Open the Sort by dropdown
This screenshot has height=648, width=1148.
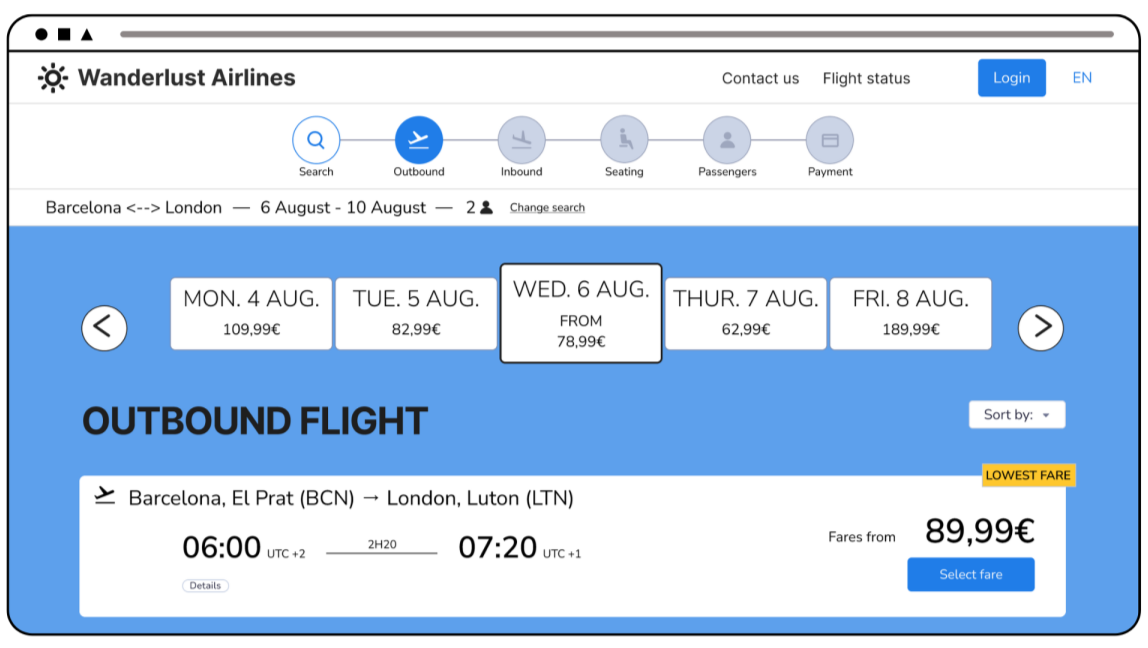(x=1017, y=414)
